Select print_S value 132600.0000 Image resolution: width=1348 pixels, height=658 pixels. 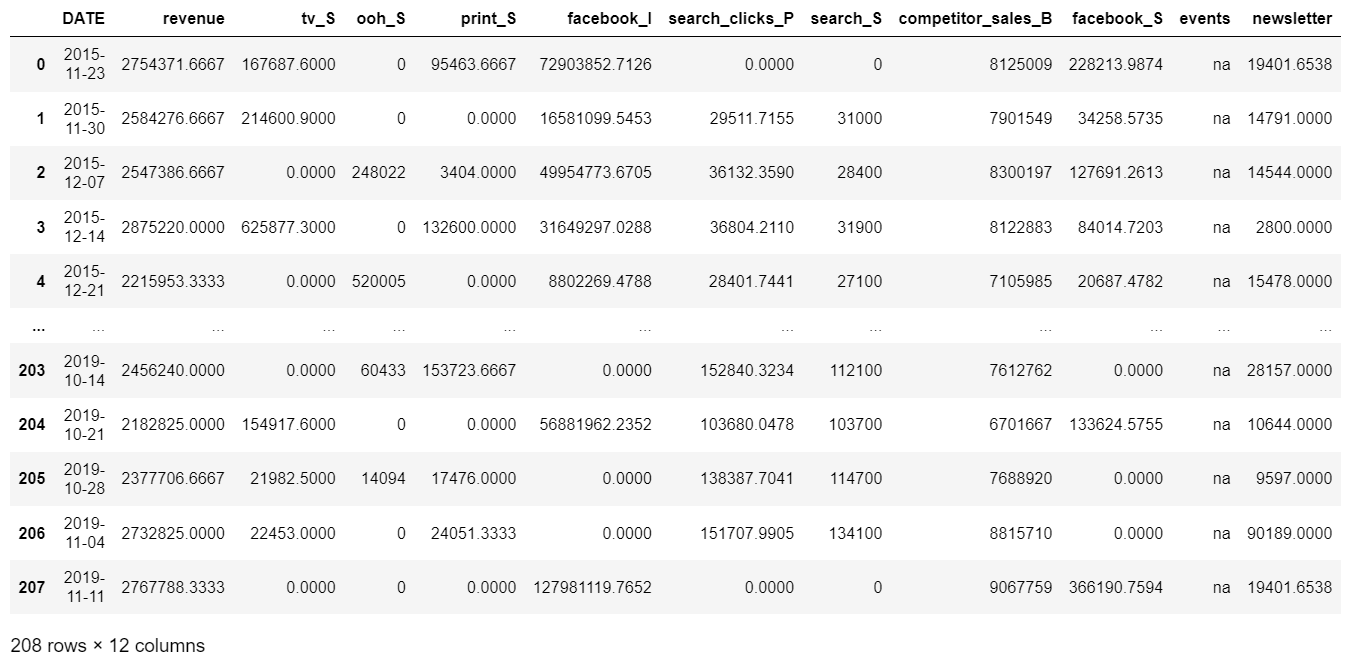[x=470, y=227]
